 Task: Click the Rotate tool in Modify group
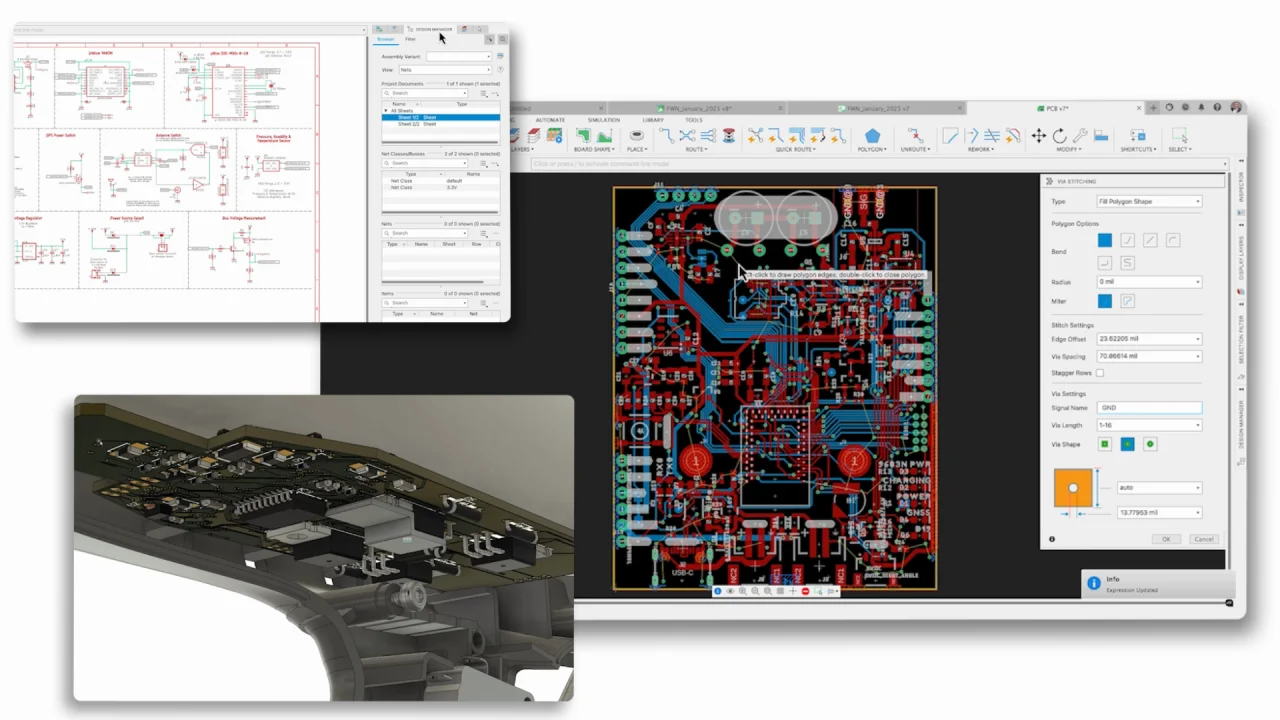coord(1059,136)
